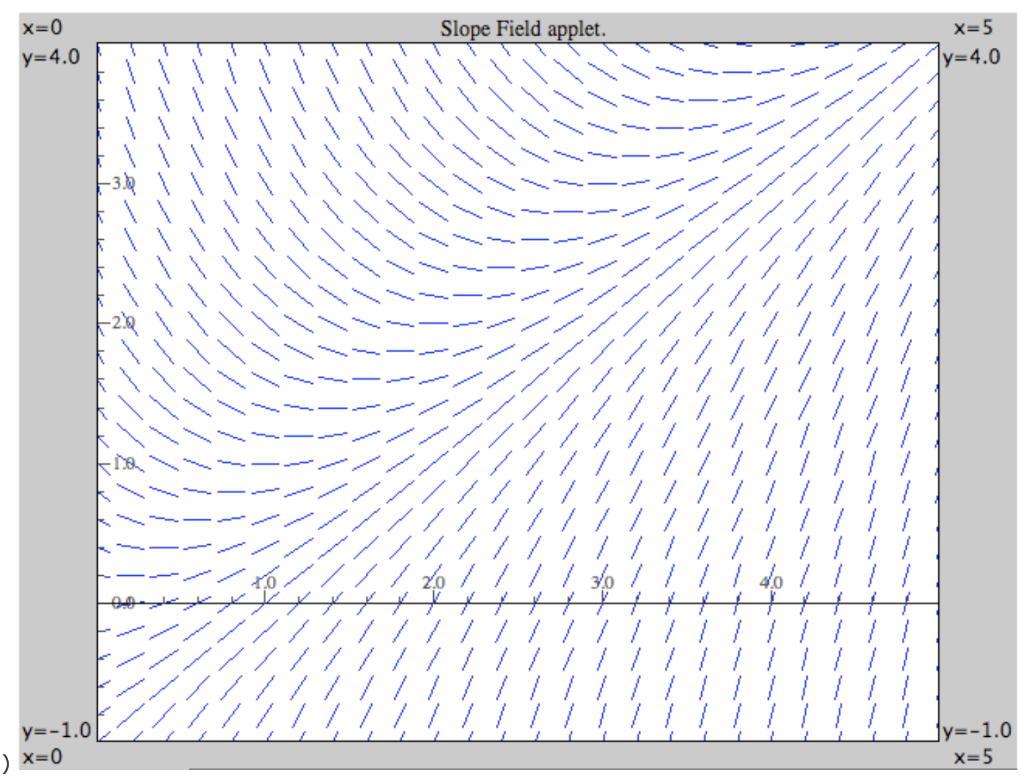Viewport: 1024px width, 784px height.
Task: Click the top-right x=5 boundary label
Action: 975,29
